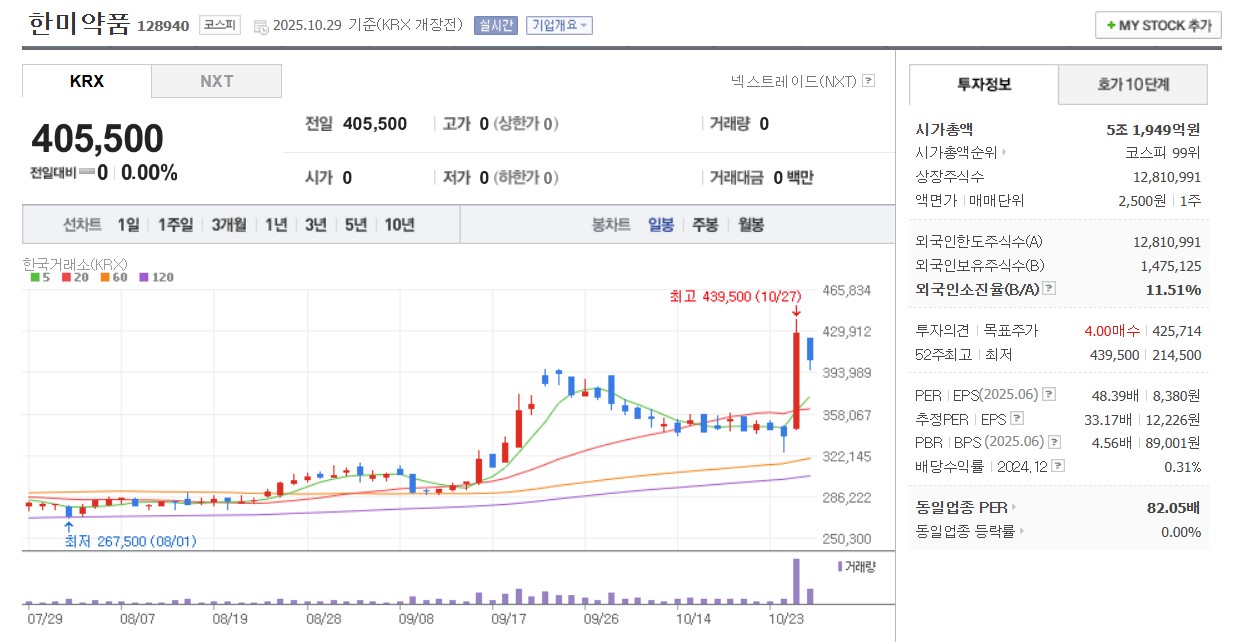The height and width of the screenshot is (642, 1251).
Task: Click the purple 거래량 legend icon
Action: 839,566
